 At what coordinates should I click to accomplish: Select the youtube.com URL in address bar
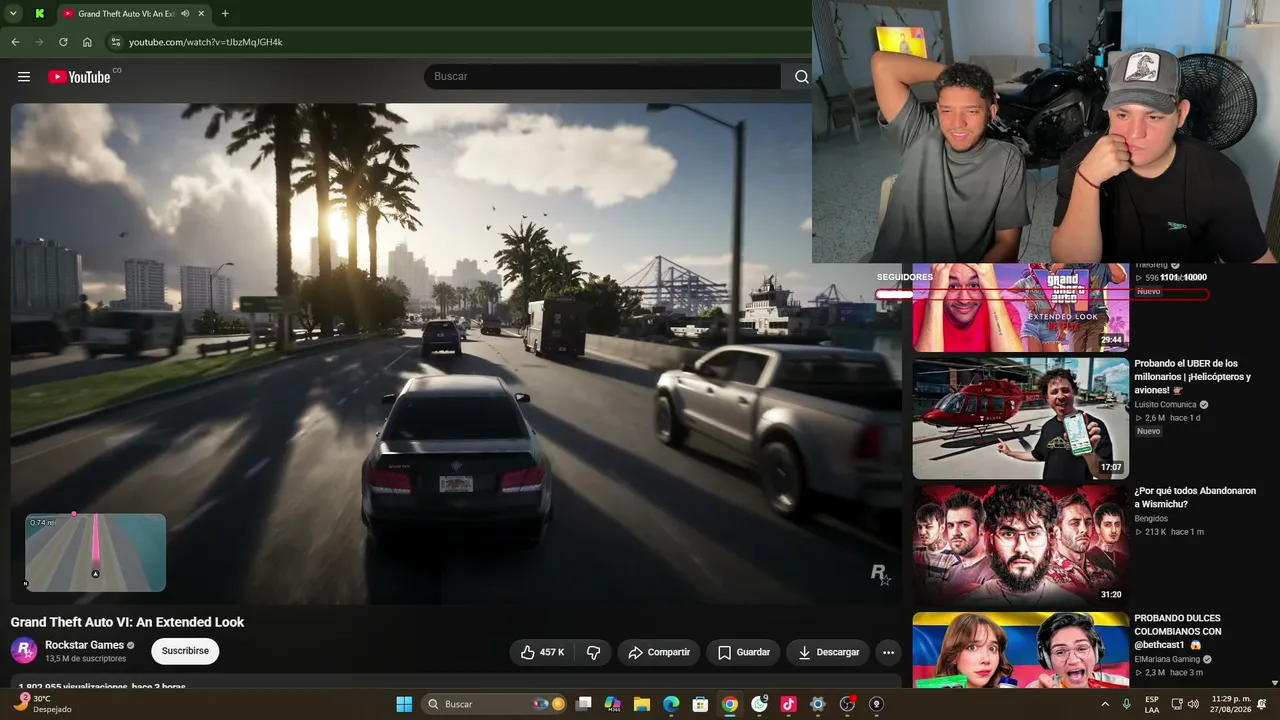pos(206,42)
